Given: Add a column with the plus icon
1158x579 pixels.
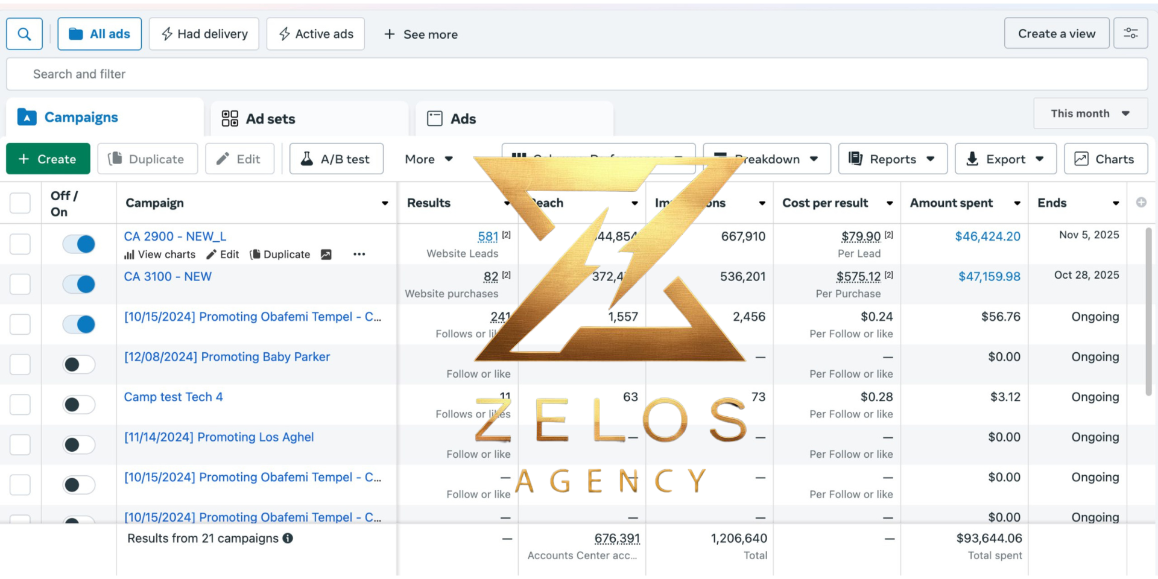Looking at the screenshot, I should pyautogui.click(x=1141, y=202).
